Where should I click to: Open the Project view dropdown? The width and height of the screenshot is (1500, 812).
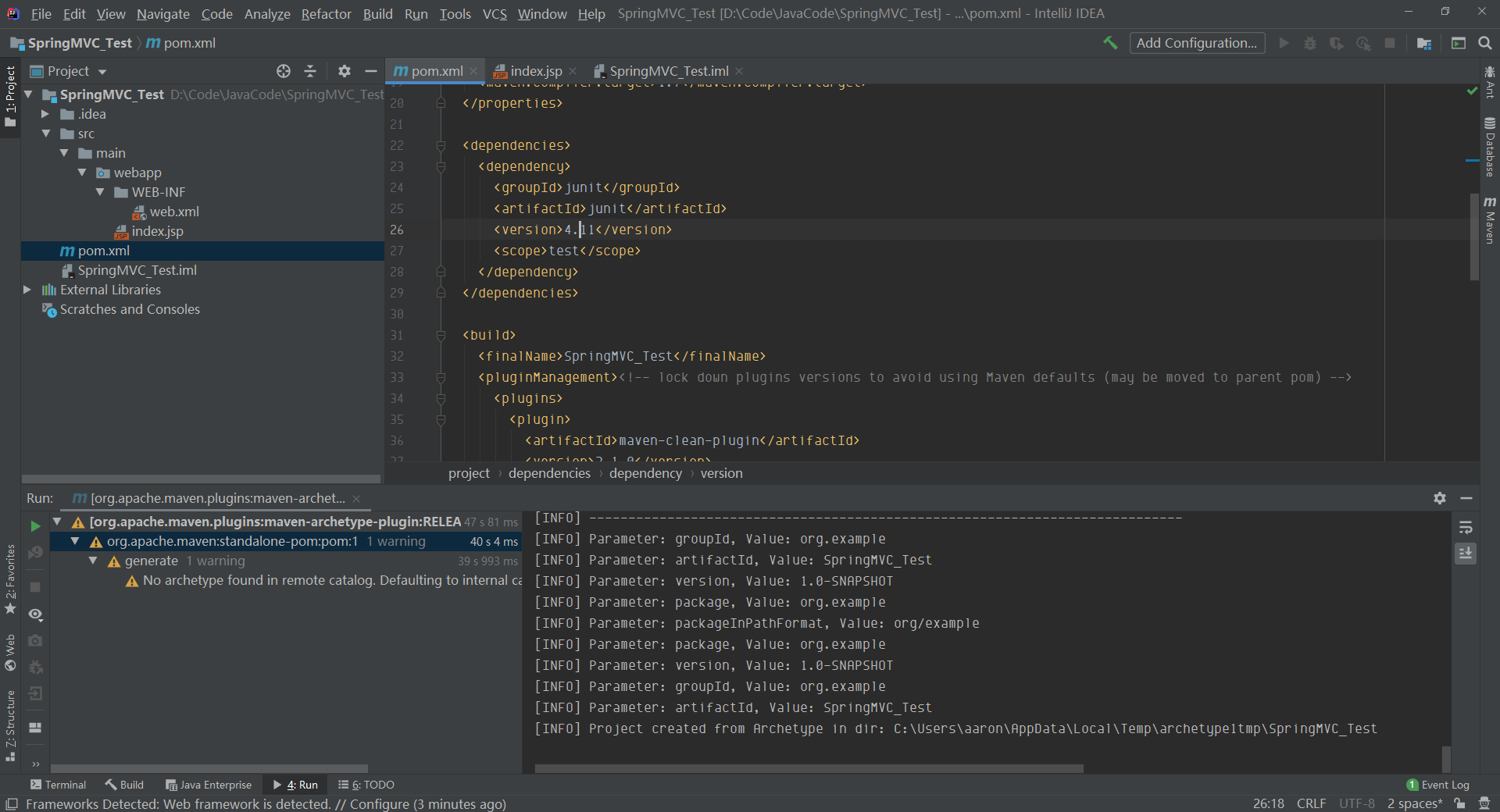(x=102, y=72)
